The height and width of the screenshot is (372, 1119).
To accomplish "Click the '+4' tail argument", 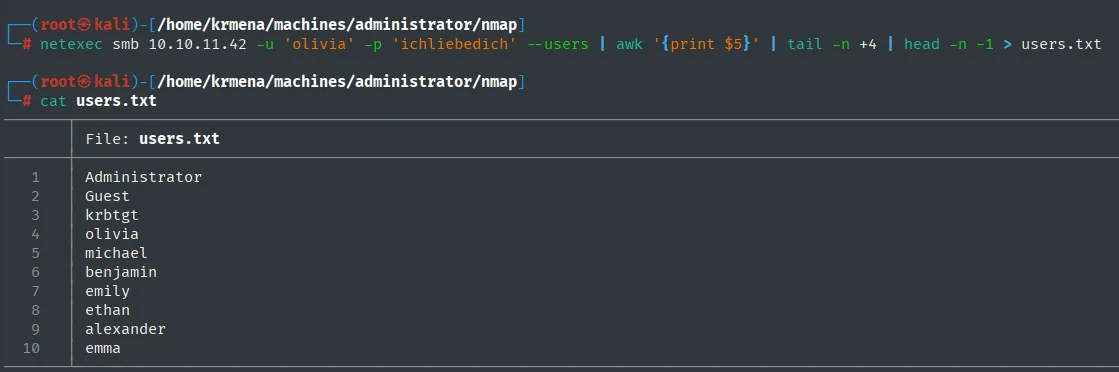I will click(x=868, y=44).
